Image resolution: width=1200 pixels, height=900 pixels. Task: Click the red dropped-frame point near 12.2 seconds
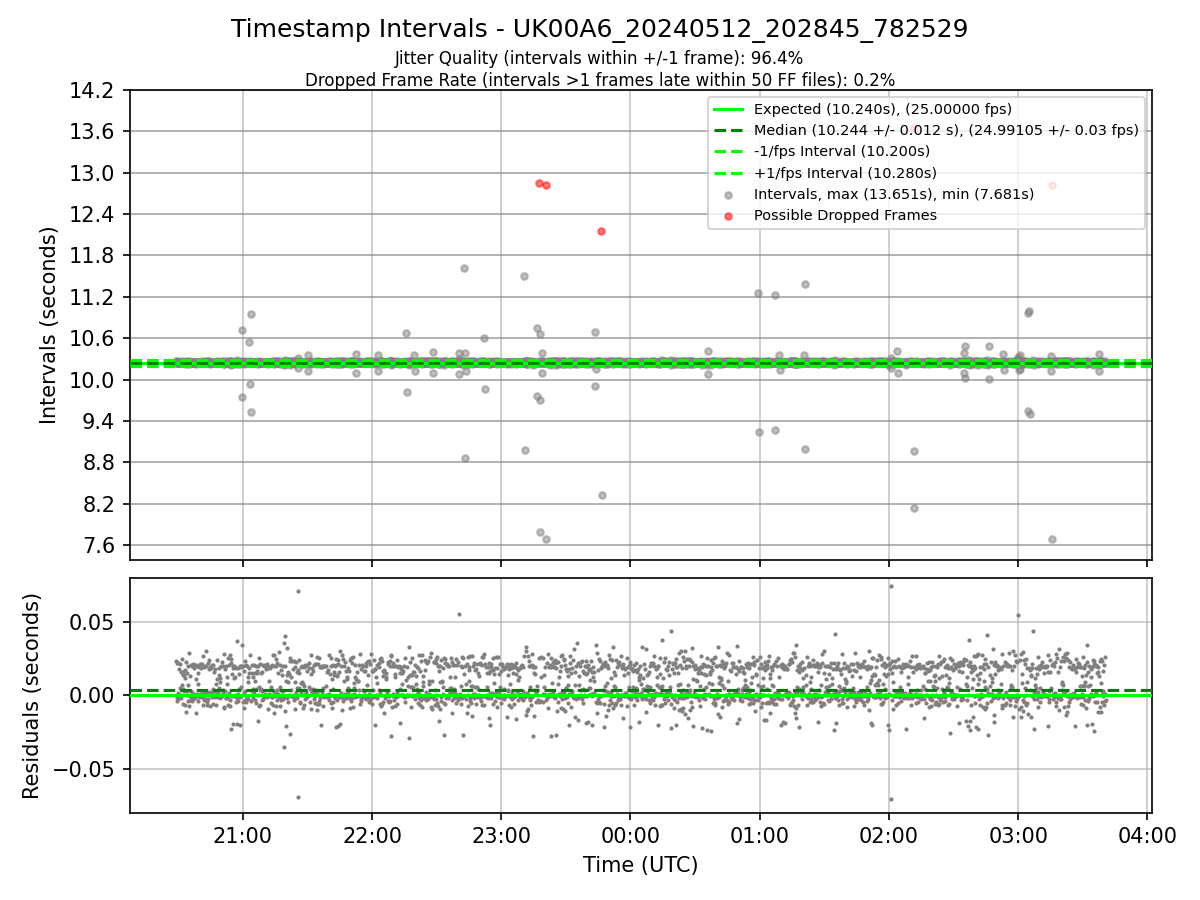point(601,231)
